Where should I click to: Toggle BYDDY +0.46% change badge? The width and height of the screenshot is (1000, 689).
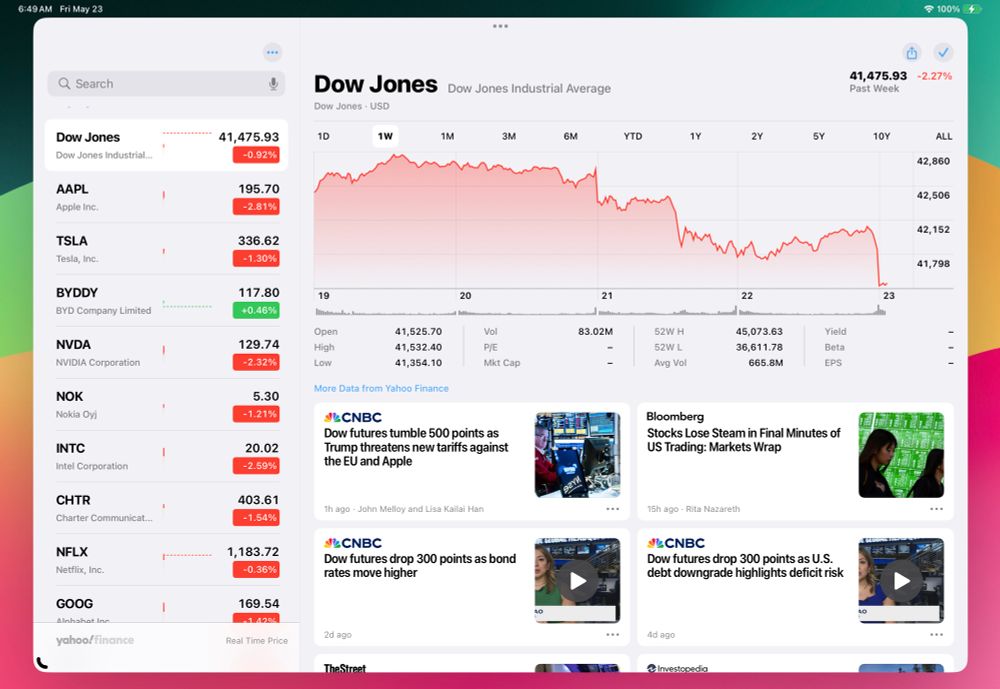(x=256, y=310)
